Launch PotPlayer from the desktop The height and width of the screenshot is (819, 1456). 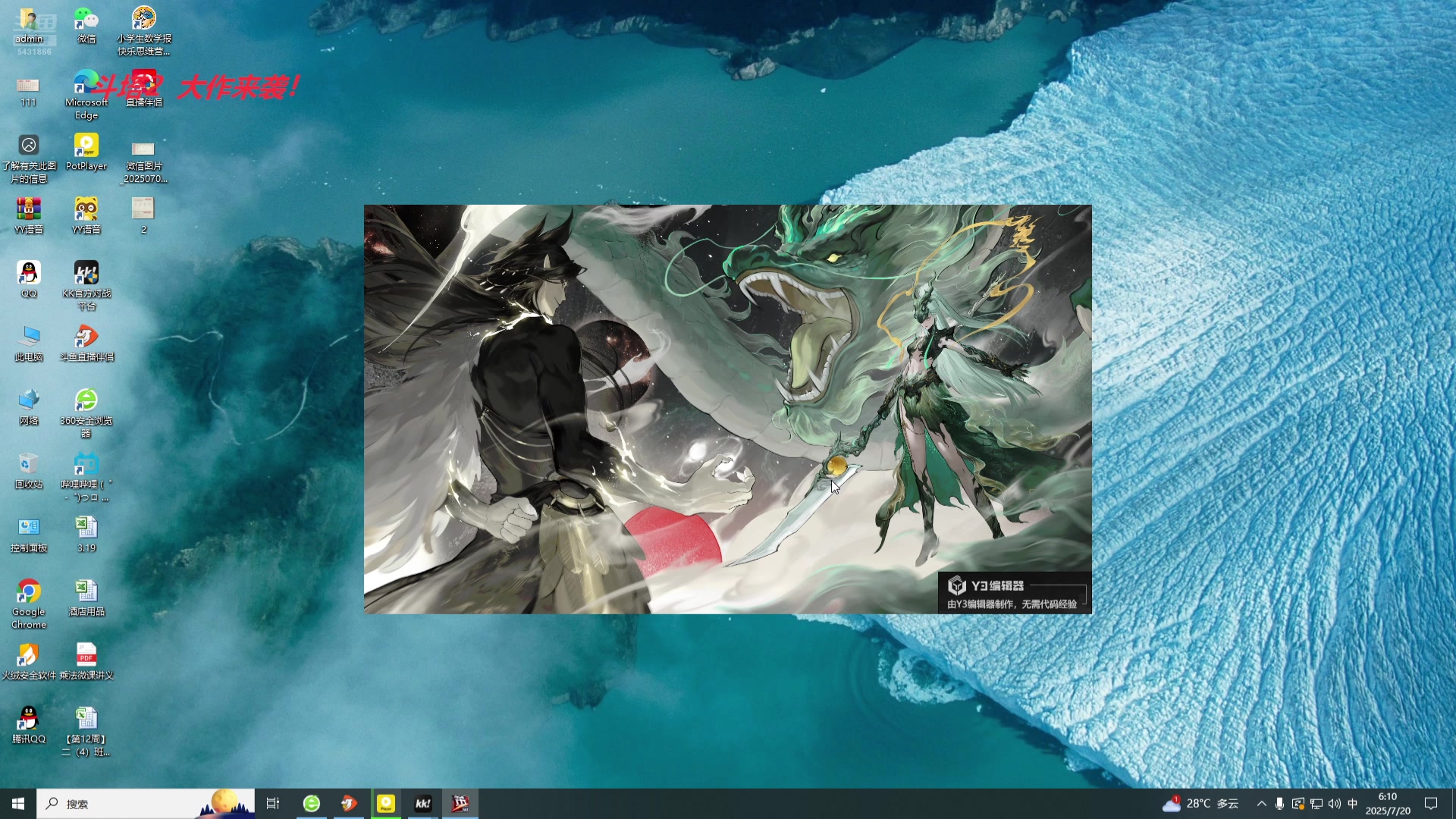86,153
